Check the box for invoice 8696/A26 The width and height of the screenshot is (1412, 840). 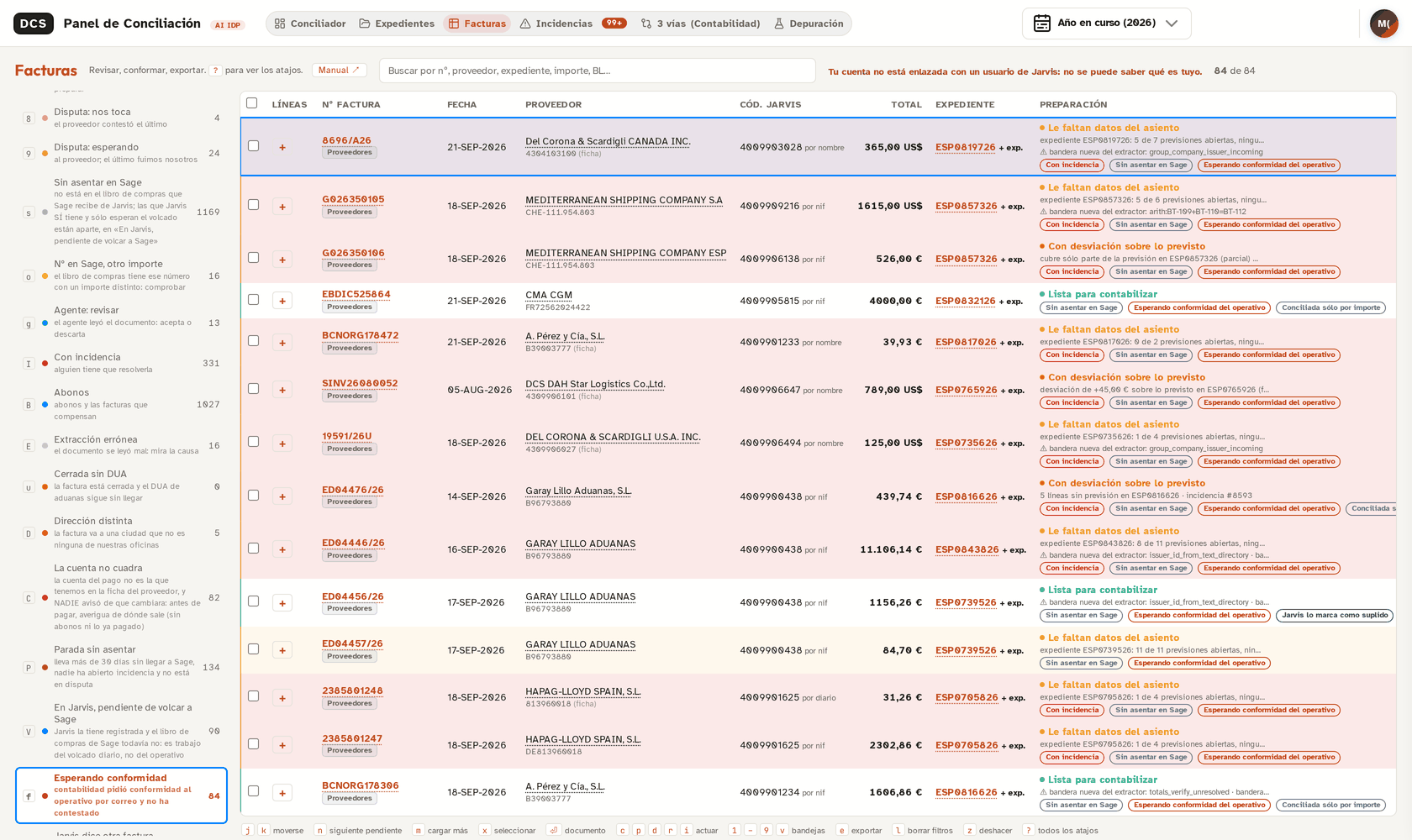pyautogui.click(x=253, y=146)
